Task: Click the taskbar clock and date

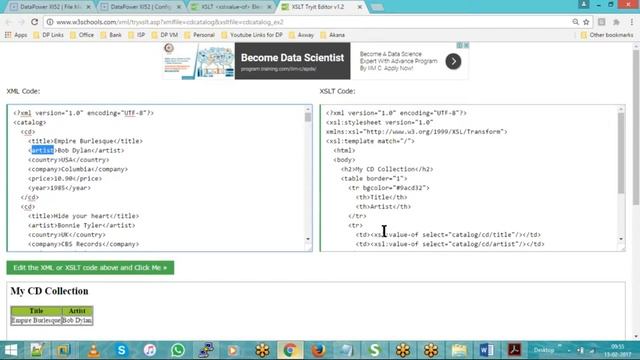Action: [x=618, y=350]
